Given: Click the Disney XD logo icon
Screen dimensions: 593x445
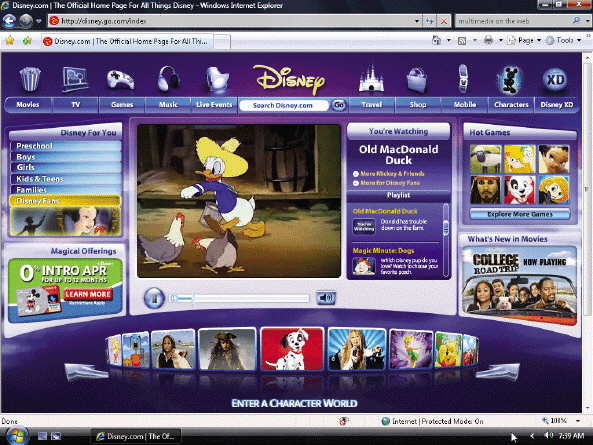Looking at the screenshot, I should coord(555,80).
